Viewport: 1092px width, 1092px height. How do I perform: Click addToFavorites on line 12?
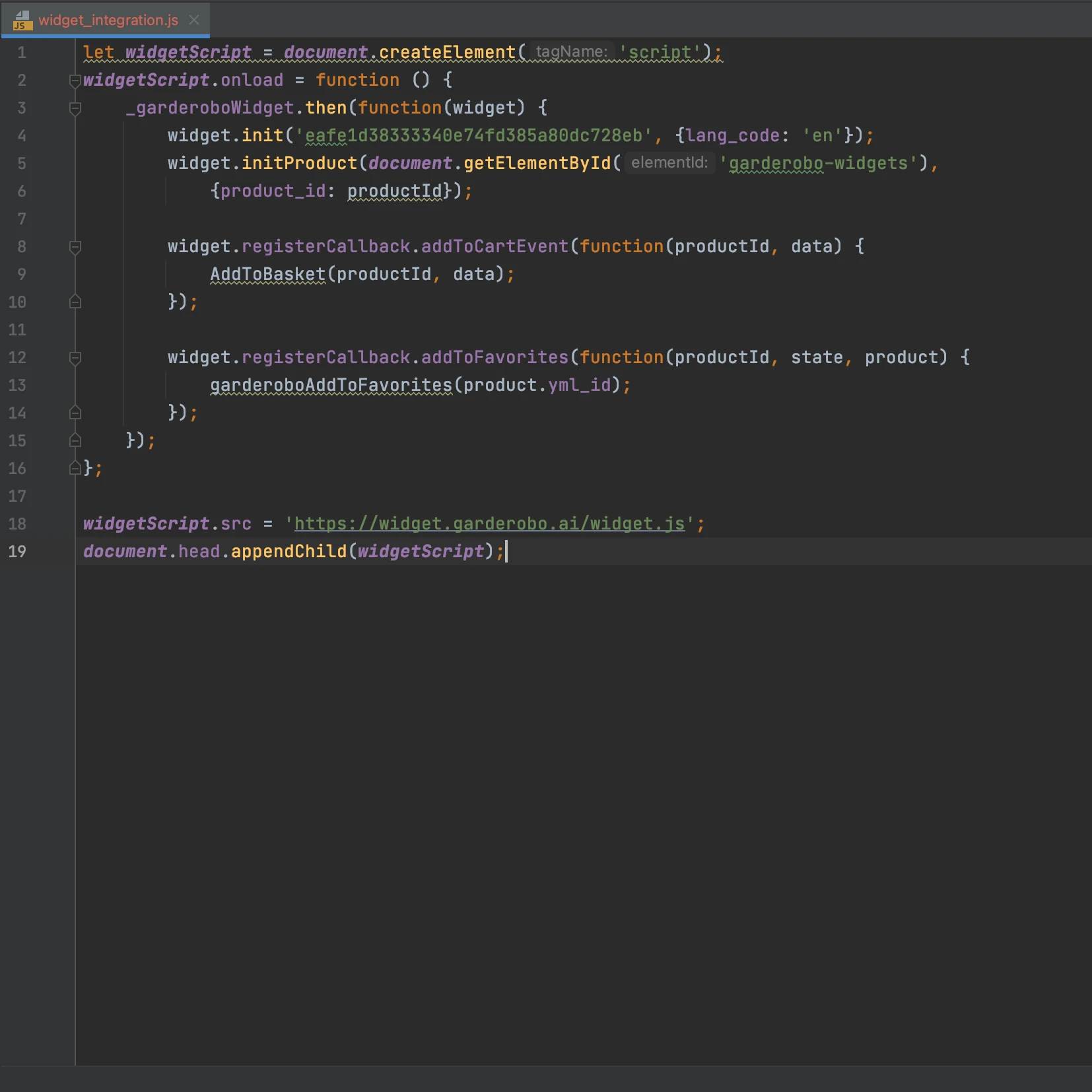click(x=495, y=357)
